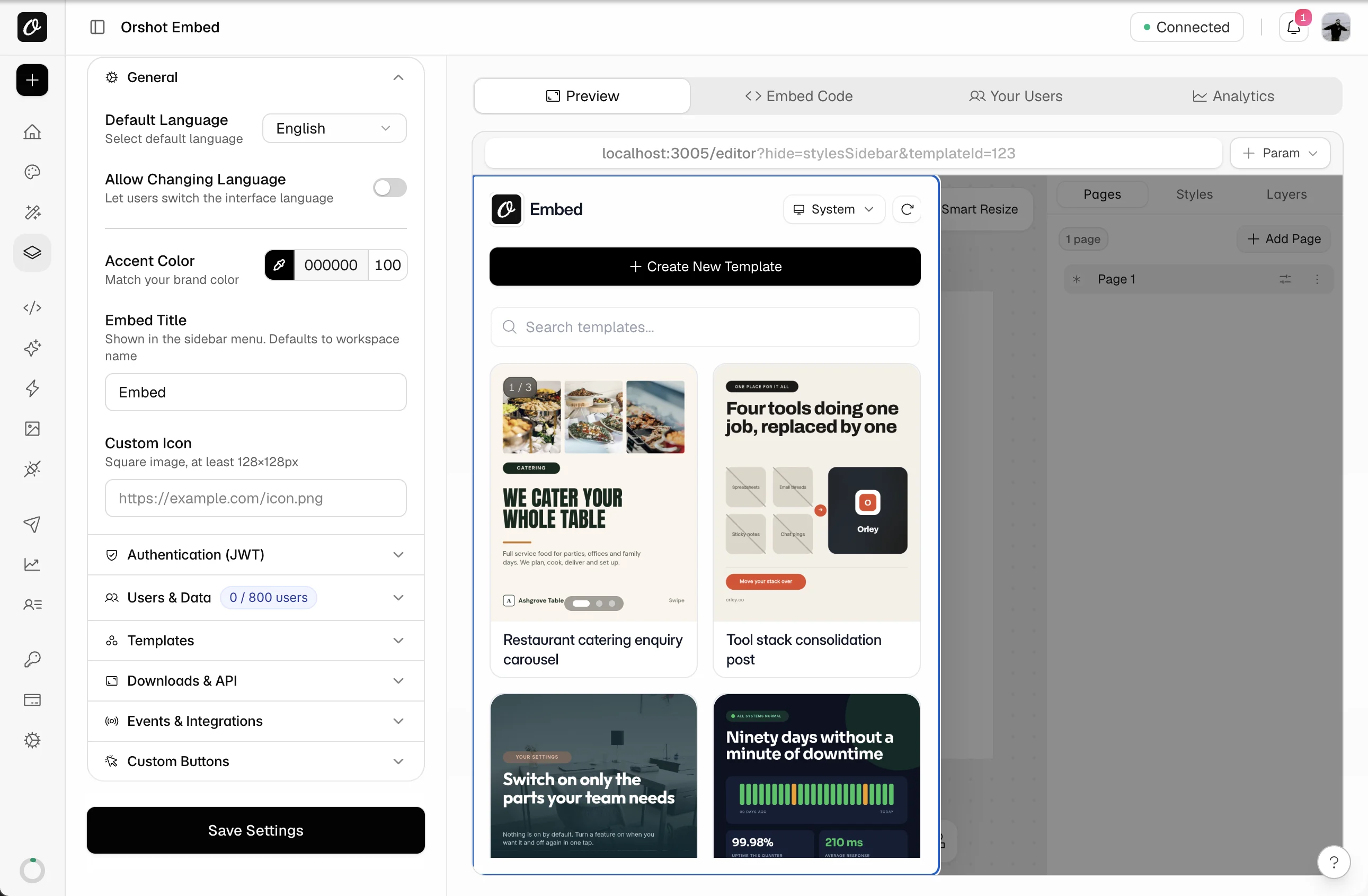Open the credit card billing icon
This screenshot has height=896, width=1368.
tap(32, 699)
